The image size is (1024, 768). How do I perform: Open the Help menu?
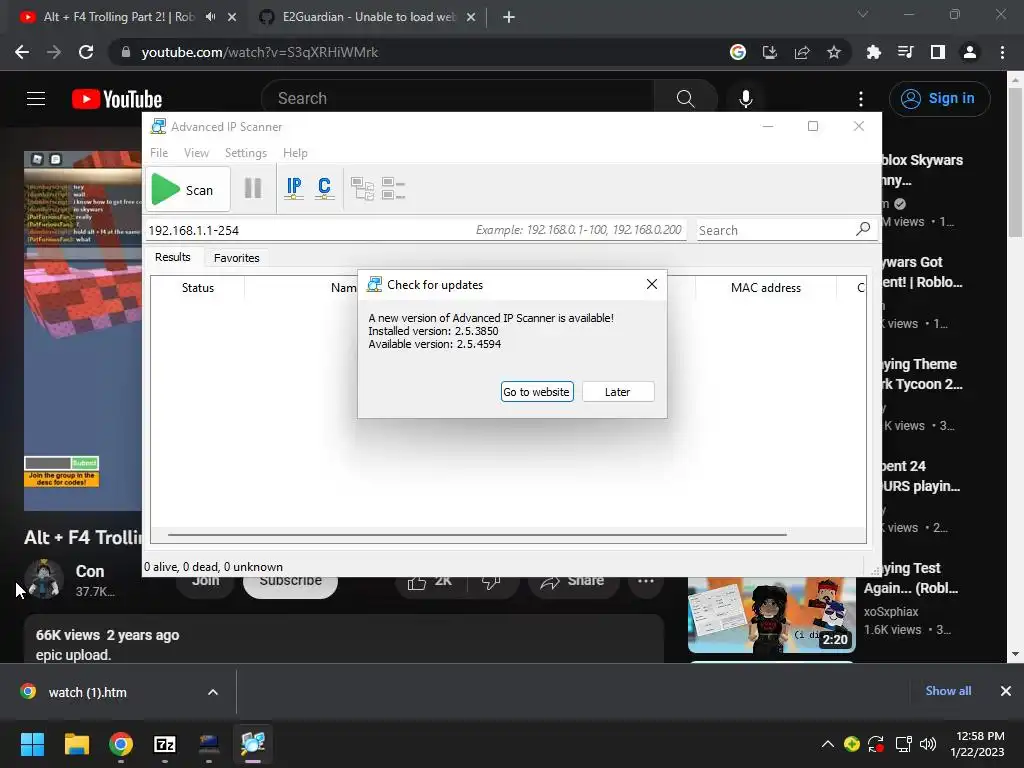pos(295,153)
